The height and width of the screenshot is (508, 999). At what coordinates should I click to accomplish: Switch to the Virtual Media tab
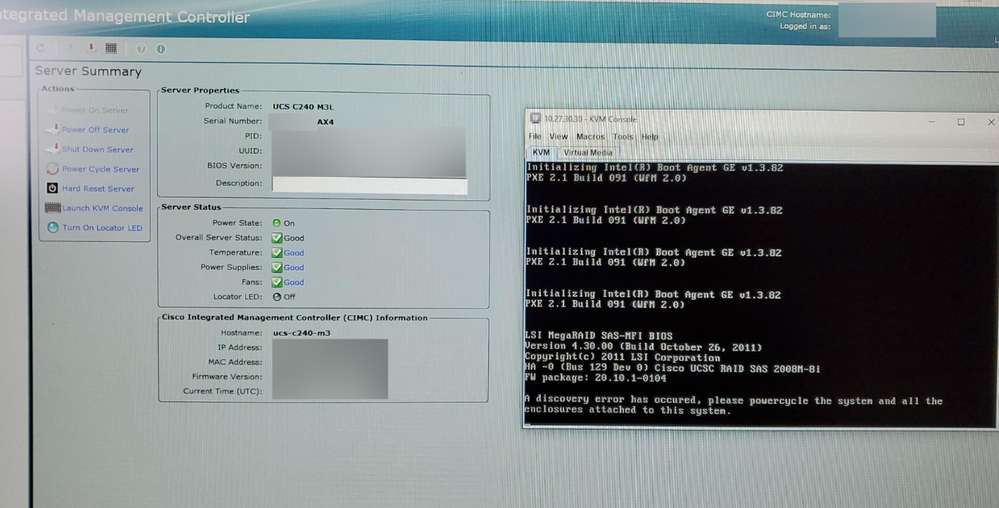point(587,152)
